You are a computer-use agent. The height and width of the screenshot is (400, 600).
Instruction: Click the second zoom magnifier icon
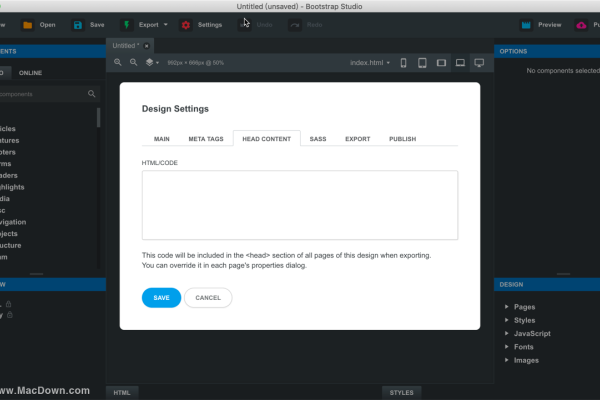coord(134,62)
